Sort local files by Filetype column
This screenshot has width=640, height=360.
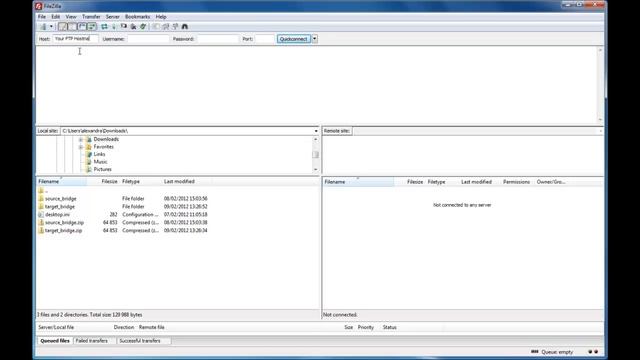[140, 182]
